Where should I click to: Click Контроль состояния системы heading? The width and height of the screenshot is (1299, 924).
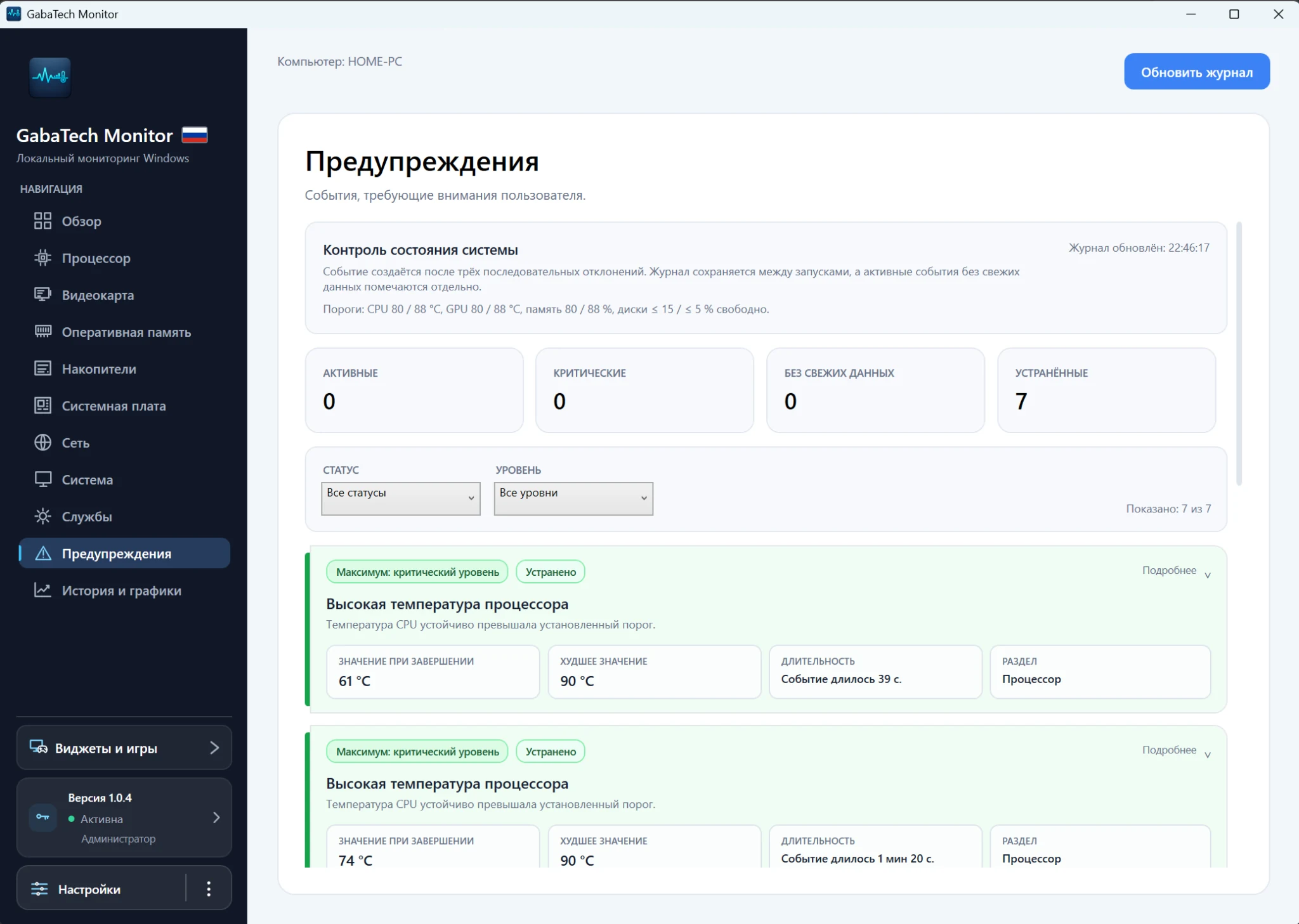point(420,249)
